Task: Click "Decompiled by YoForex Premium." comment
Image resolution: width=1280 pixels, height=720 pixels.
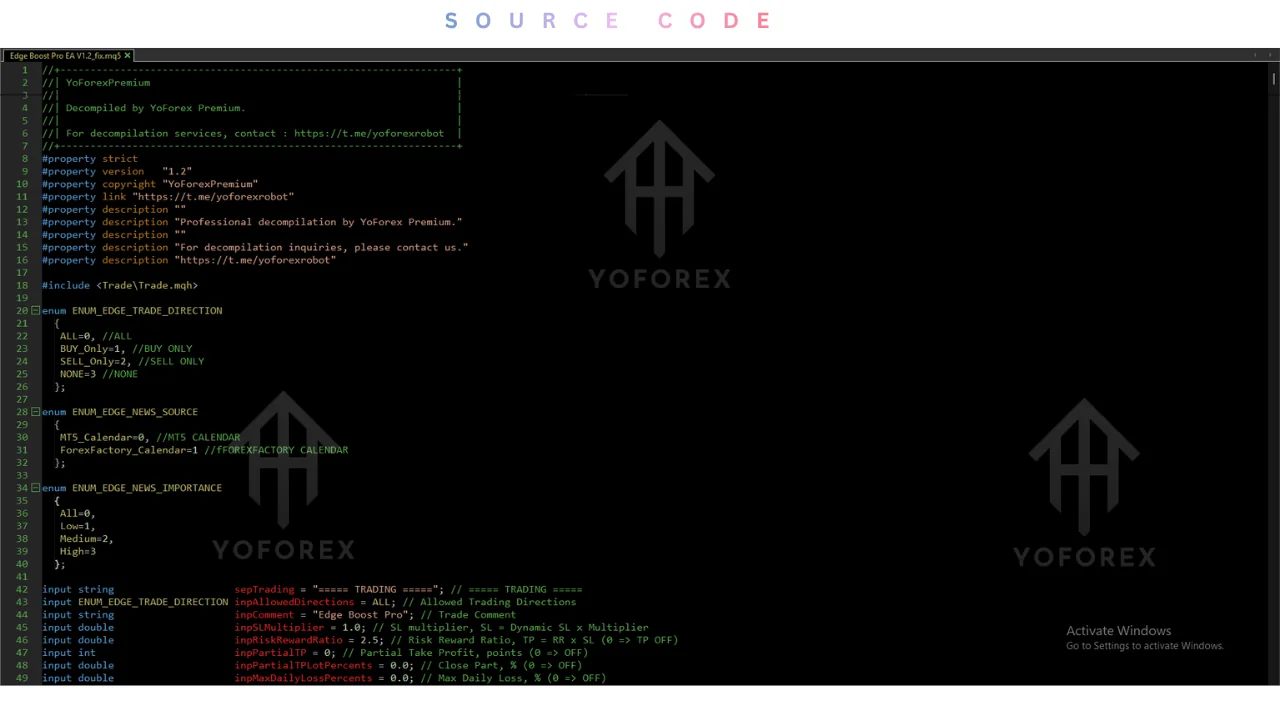Action: tap(155, 108)
